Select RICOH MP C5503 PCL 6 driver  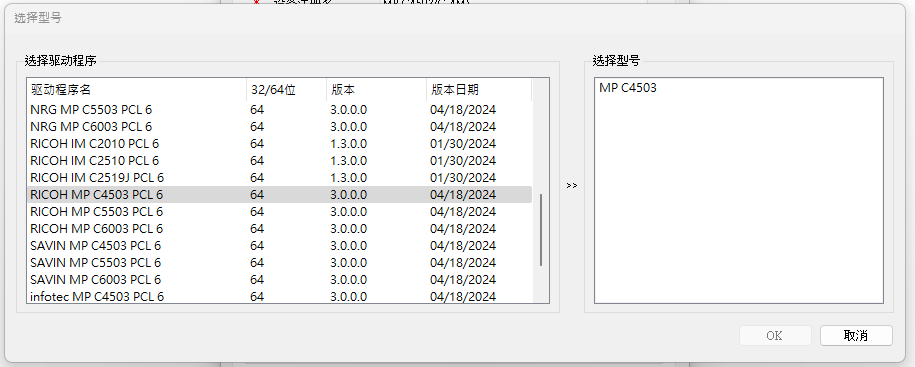pyautogui.click(x=279, y=211)
